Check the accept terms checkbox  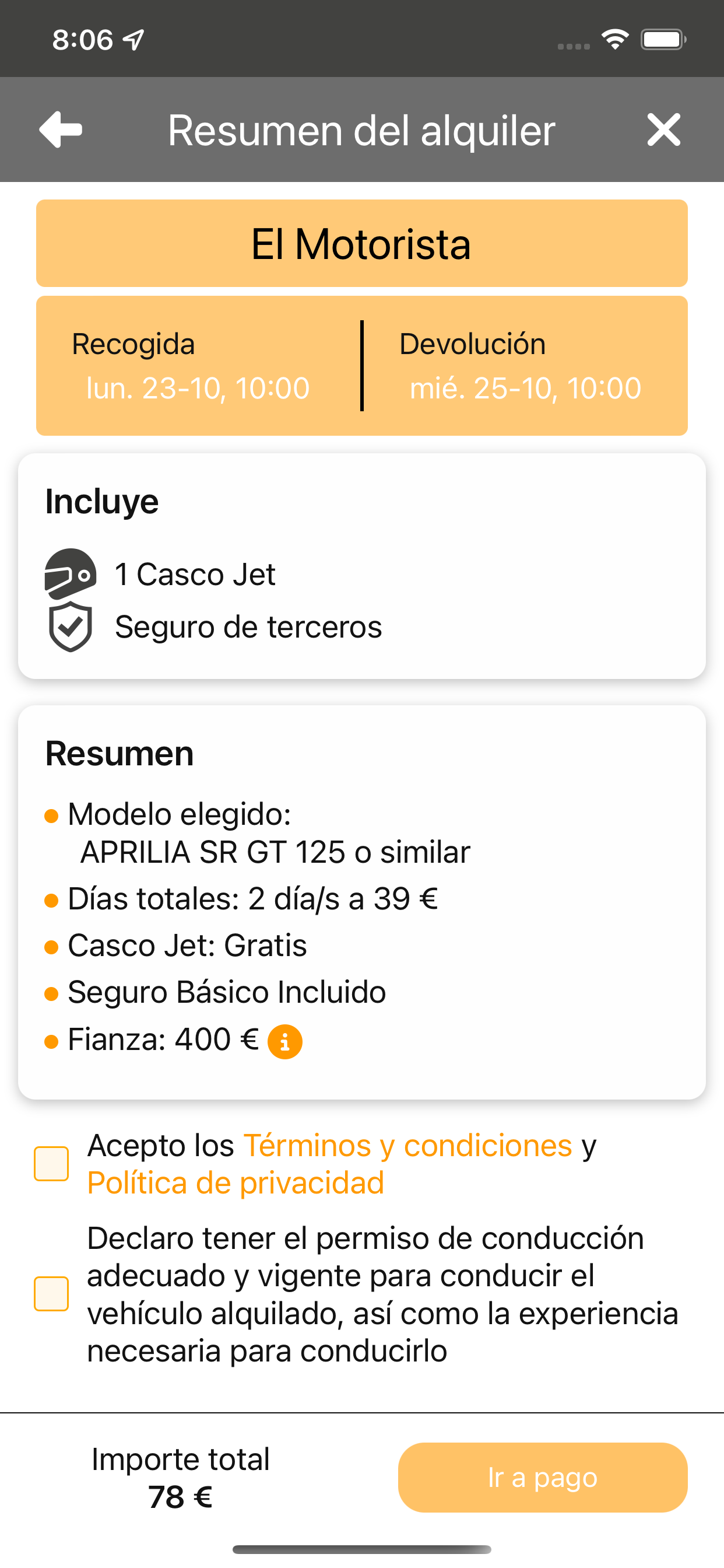click(x=51, y=1164)
